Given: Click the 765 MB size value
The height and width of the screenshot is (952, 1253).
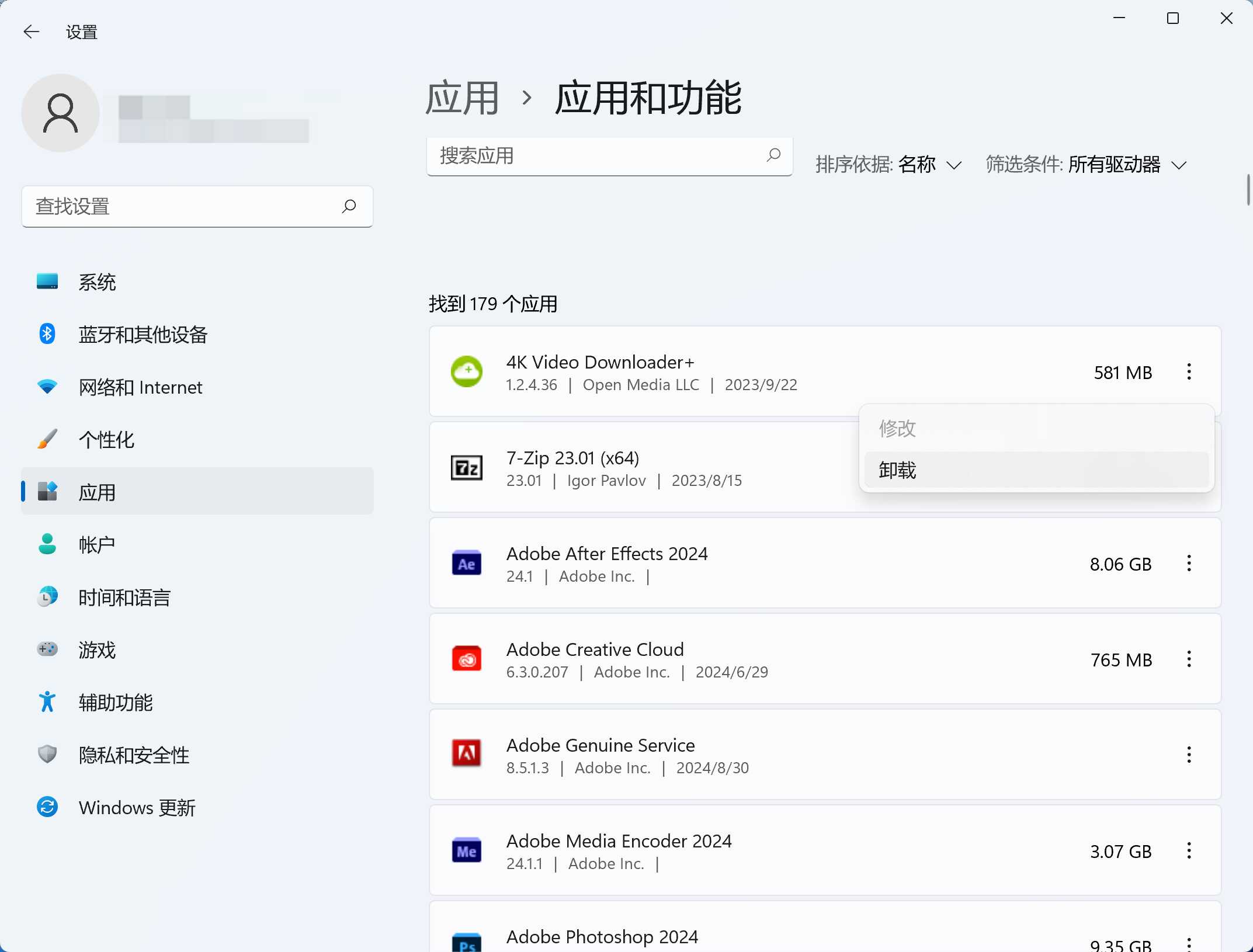Looking at the screenshot, I should [x=1121, y=660].
